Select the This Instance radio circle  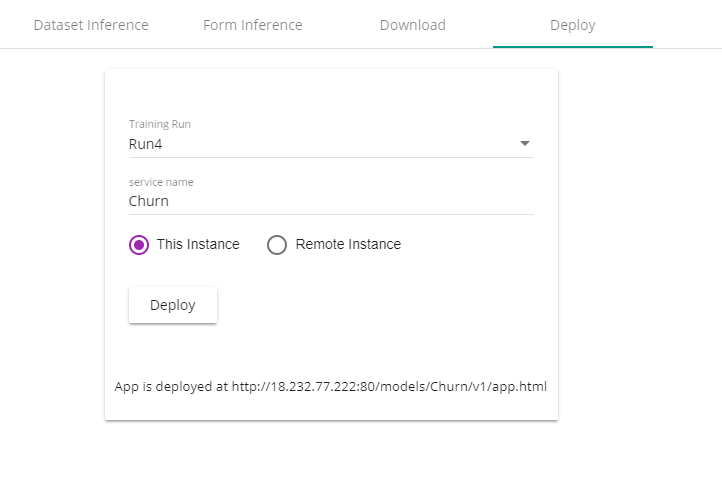(139, 245)
